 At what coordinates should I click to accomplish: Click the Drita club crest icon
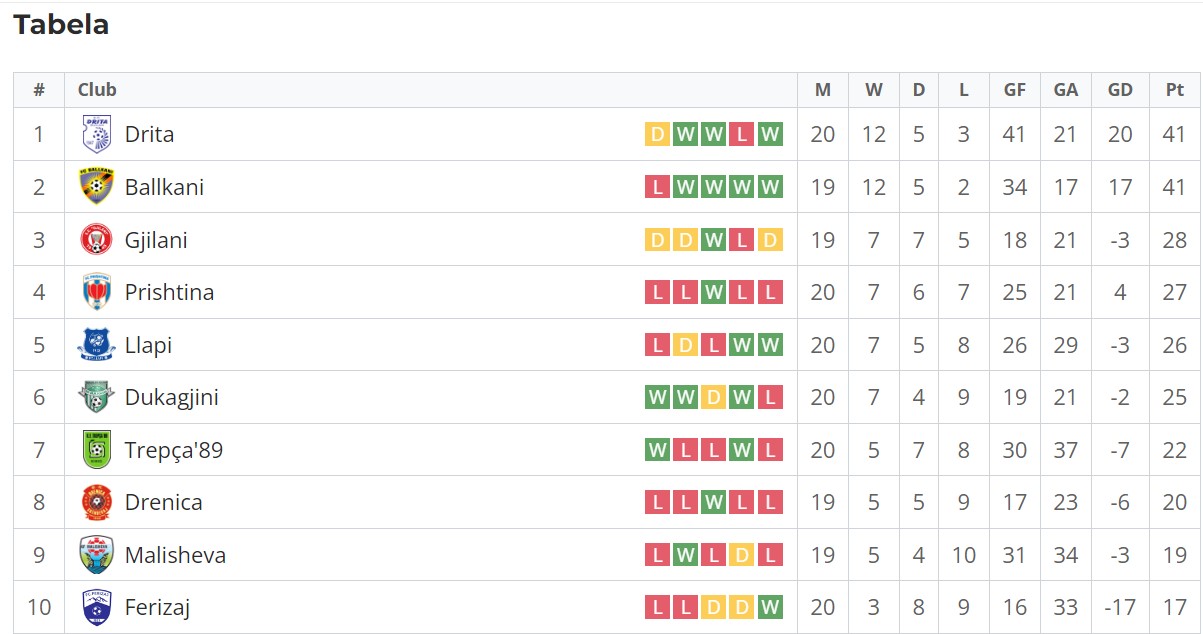(x=97, y=134)
